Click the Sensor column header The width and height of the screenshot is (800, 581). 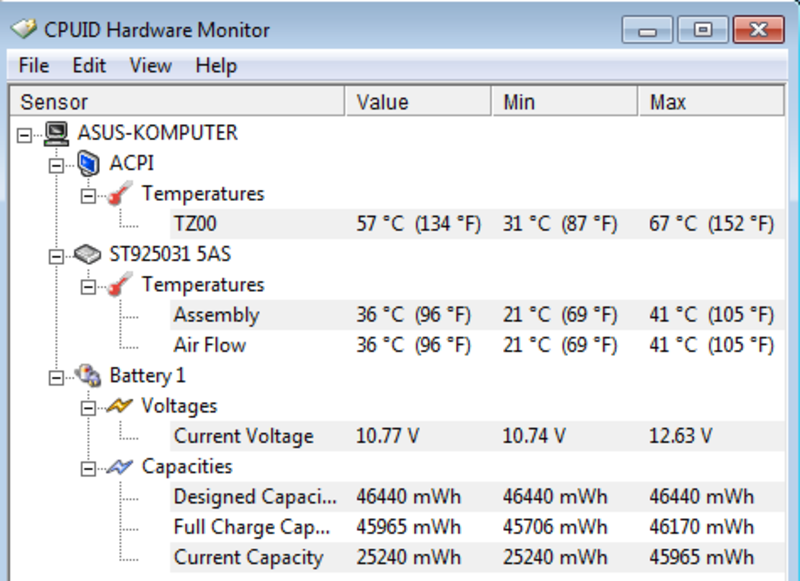[177, 102]
